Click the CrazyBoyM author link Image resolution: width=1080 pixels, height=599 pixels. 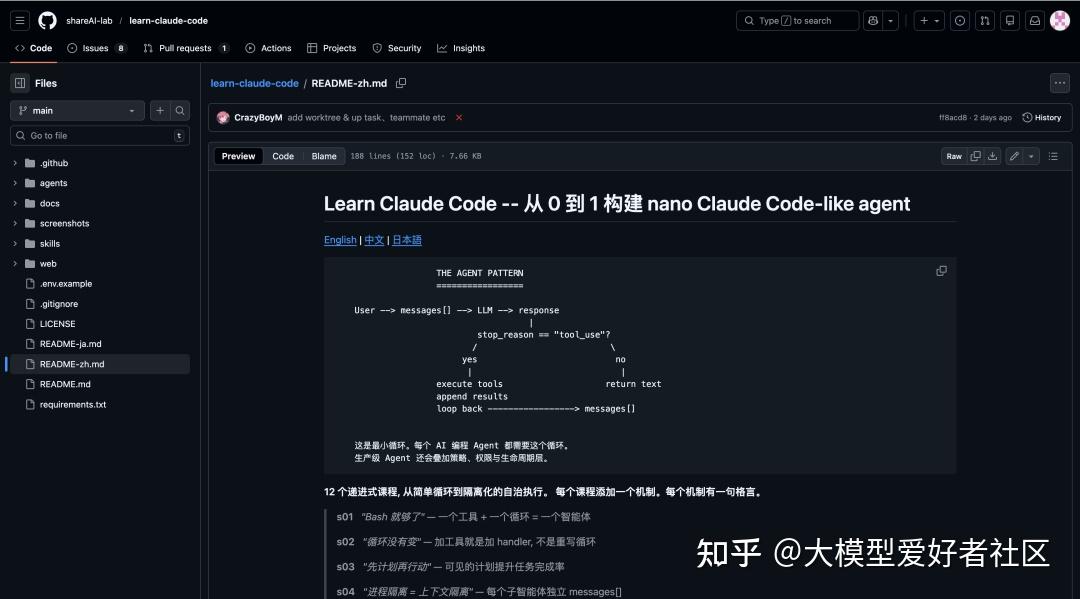(258, 118)
